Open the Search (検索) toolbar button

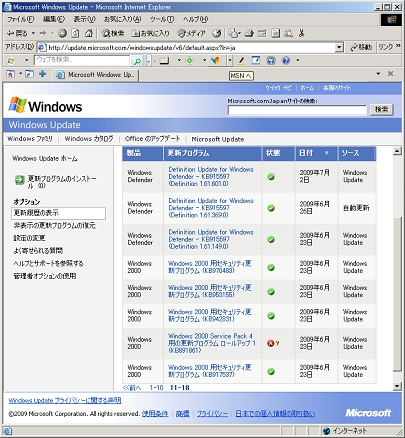point(113,33)
